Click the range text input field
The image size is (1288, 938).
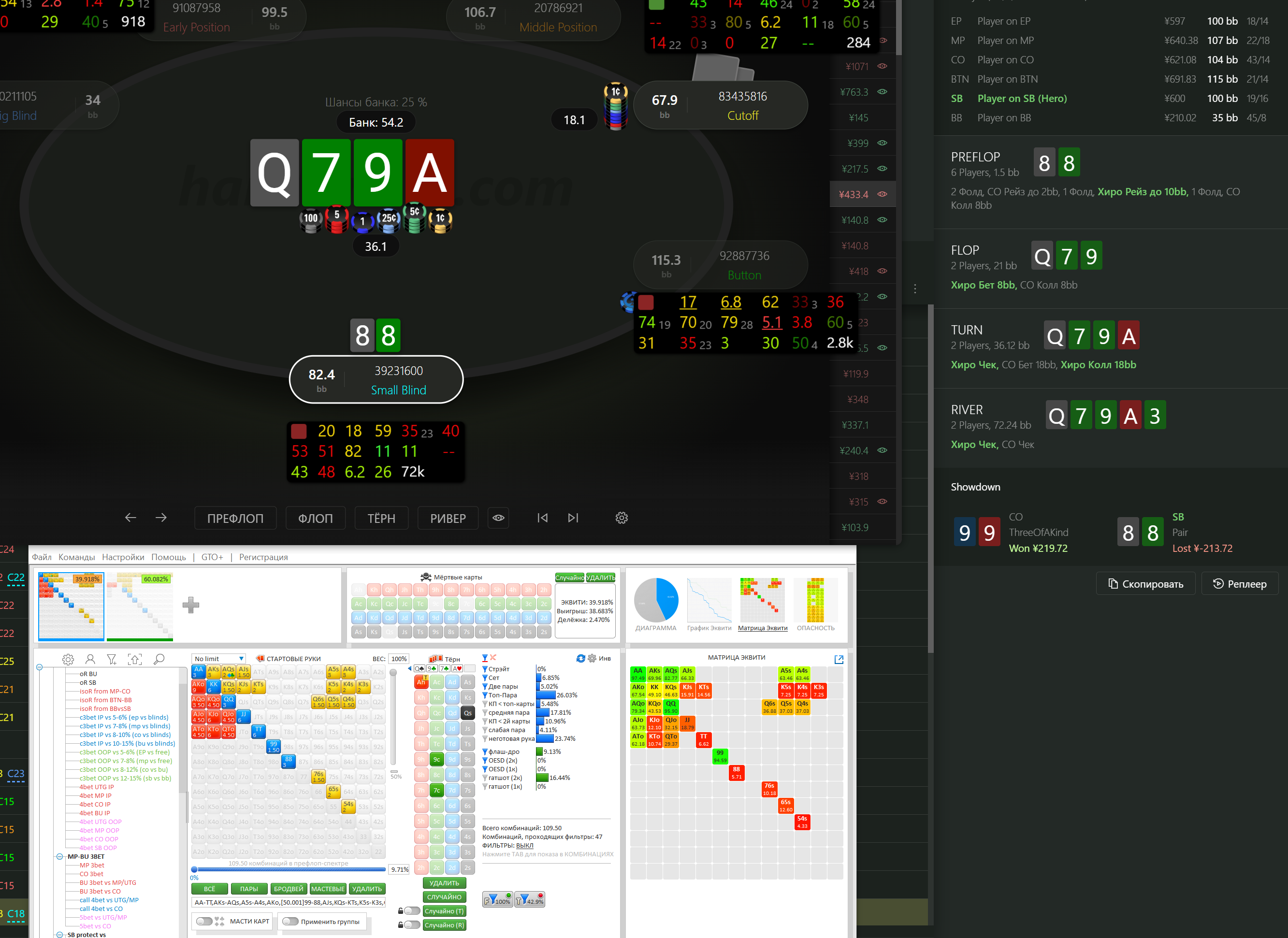289,902
